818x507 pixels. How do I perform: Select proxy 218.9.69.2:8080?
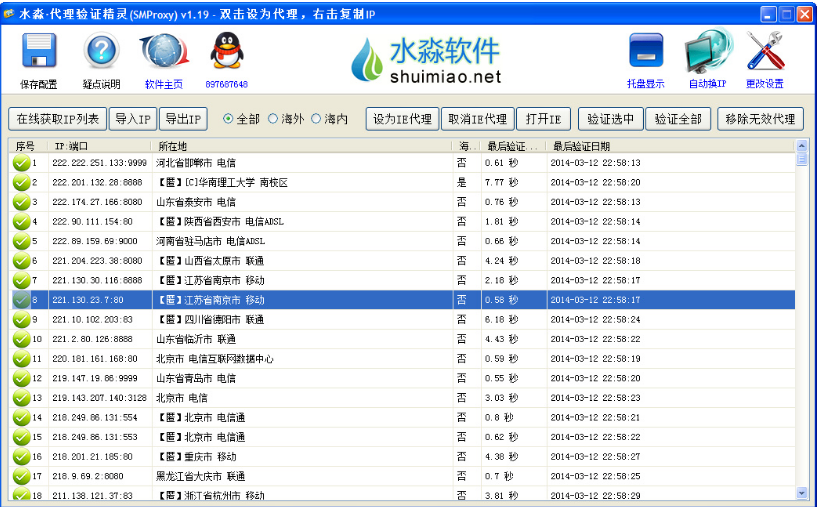click(x=88, y=476)
